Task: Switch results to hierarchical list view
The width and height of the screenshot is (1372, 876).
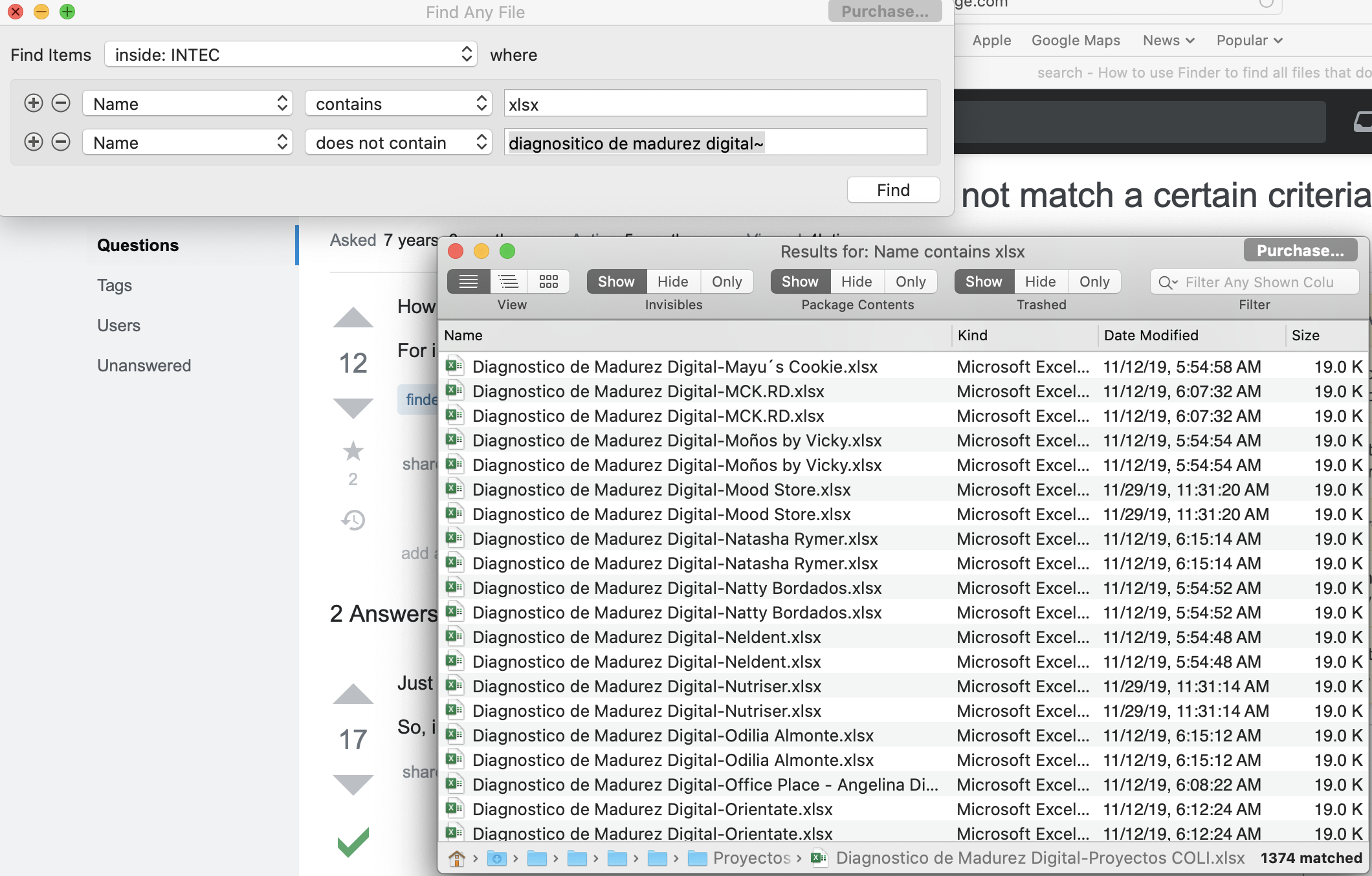Action: (509, 281)
